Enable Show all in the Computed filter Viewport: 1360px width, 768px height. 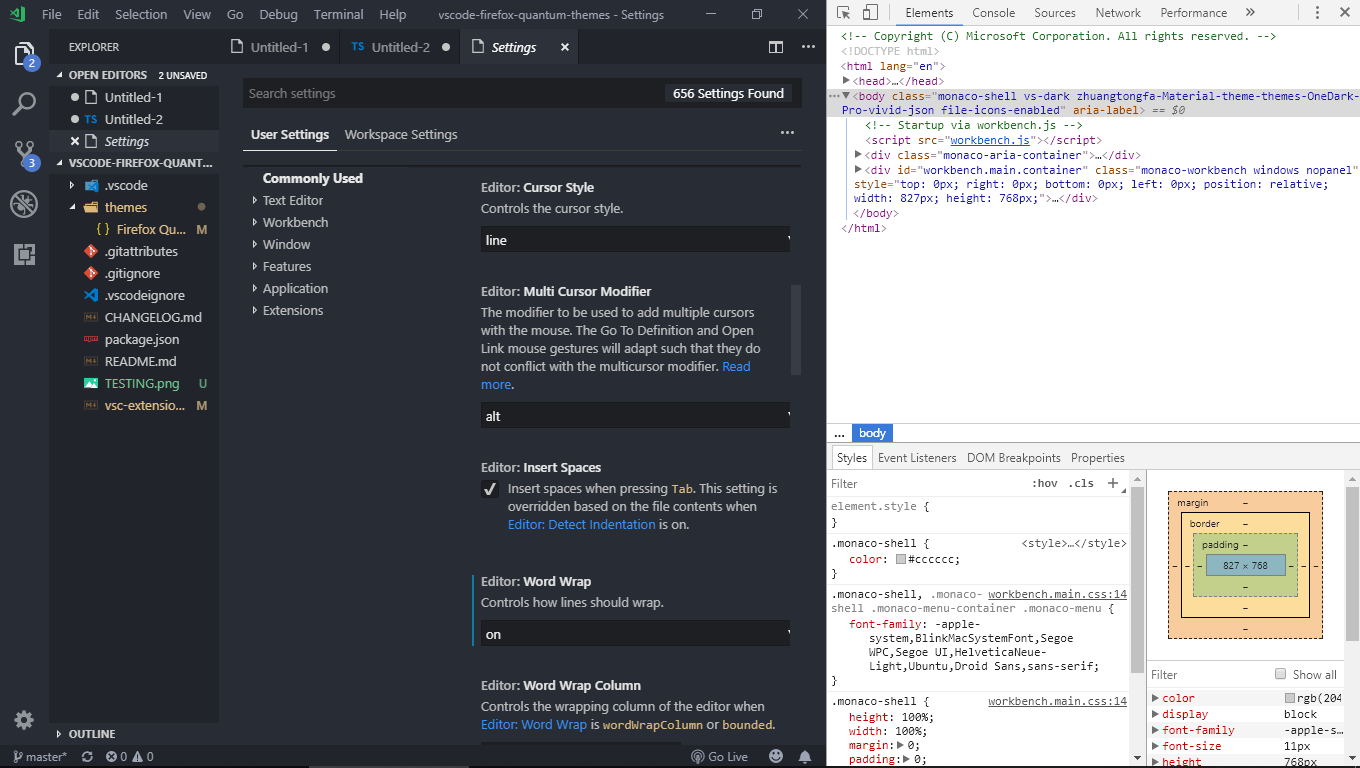(1281, 673)
